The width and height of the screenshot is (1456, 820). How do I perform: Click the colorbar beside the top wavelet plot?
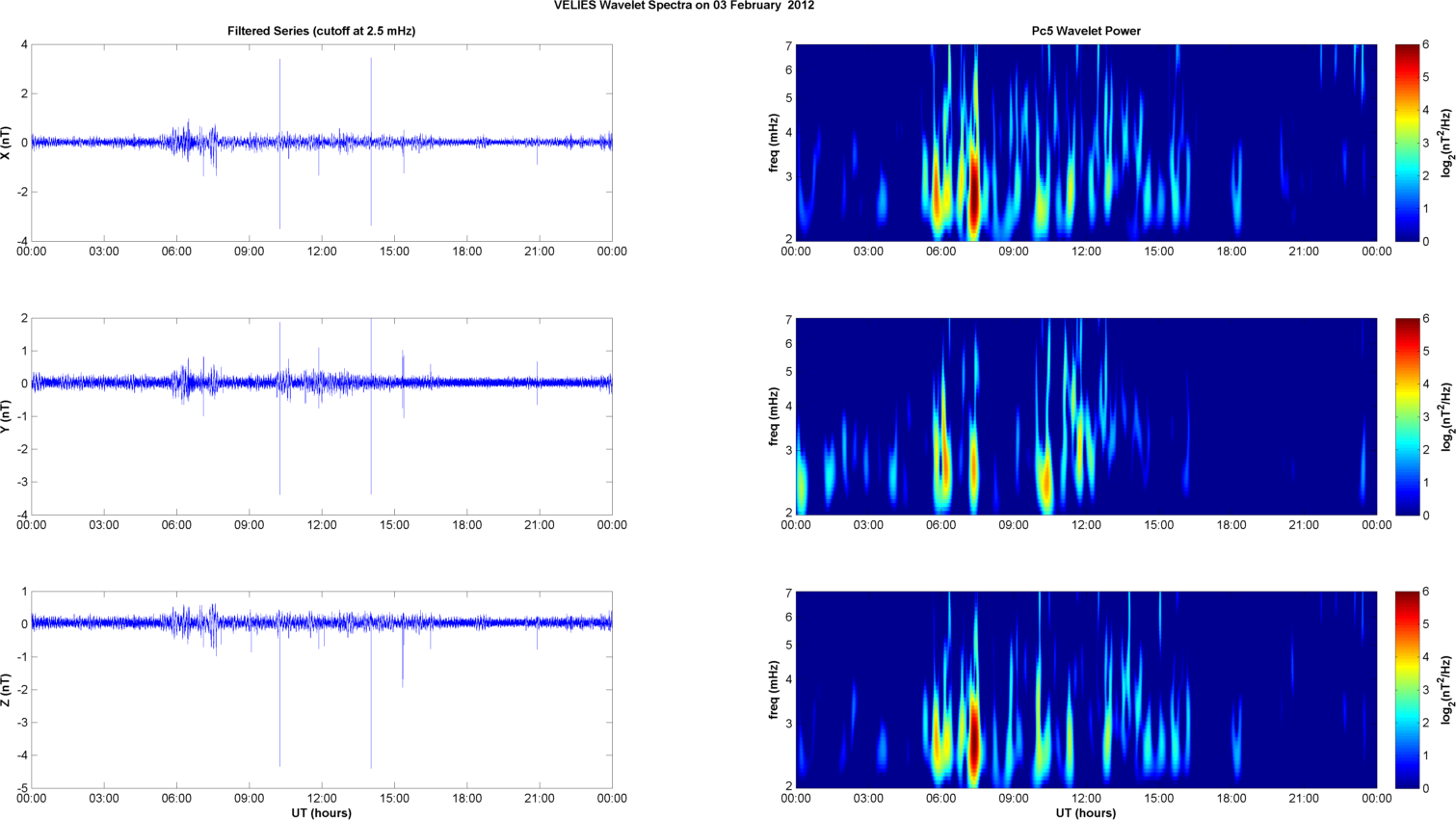click(x=1407, y=143)
